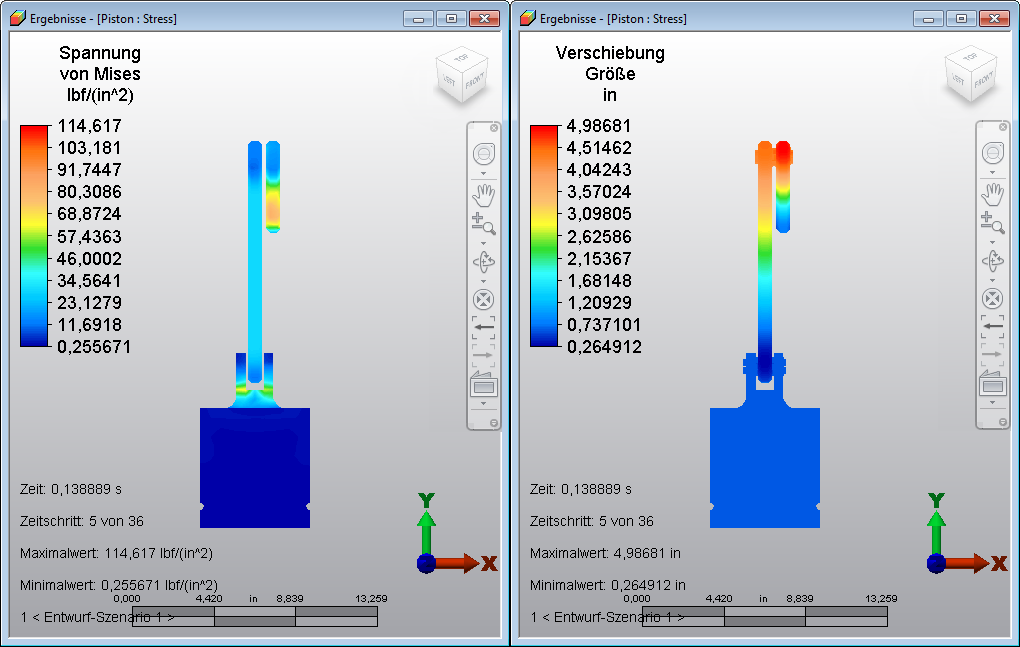Go to previous view in Spannung window
1020x647 pixels.
point(483,327)
